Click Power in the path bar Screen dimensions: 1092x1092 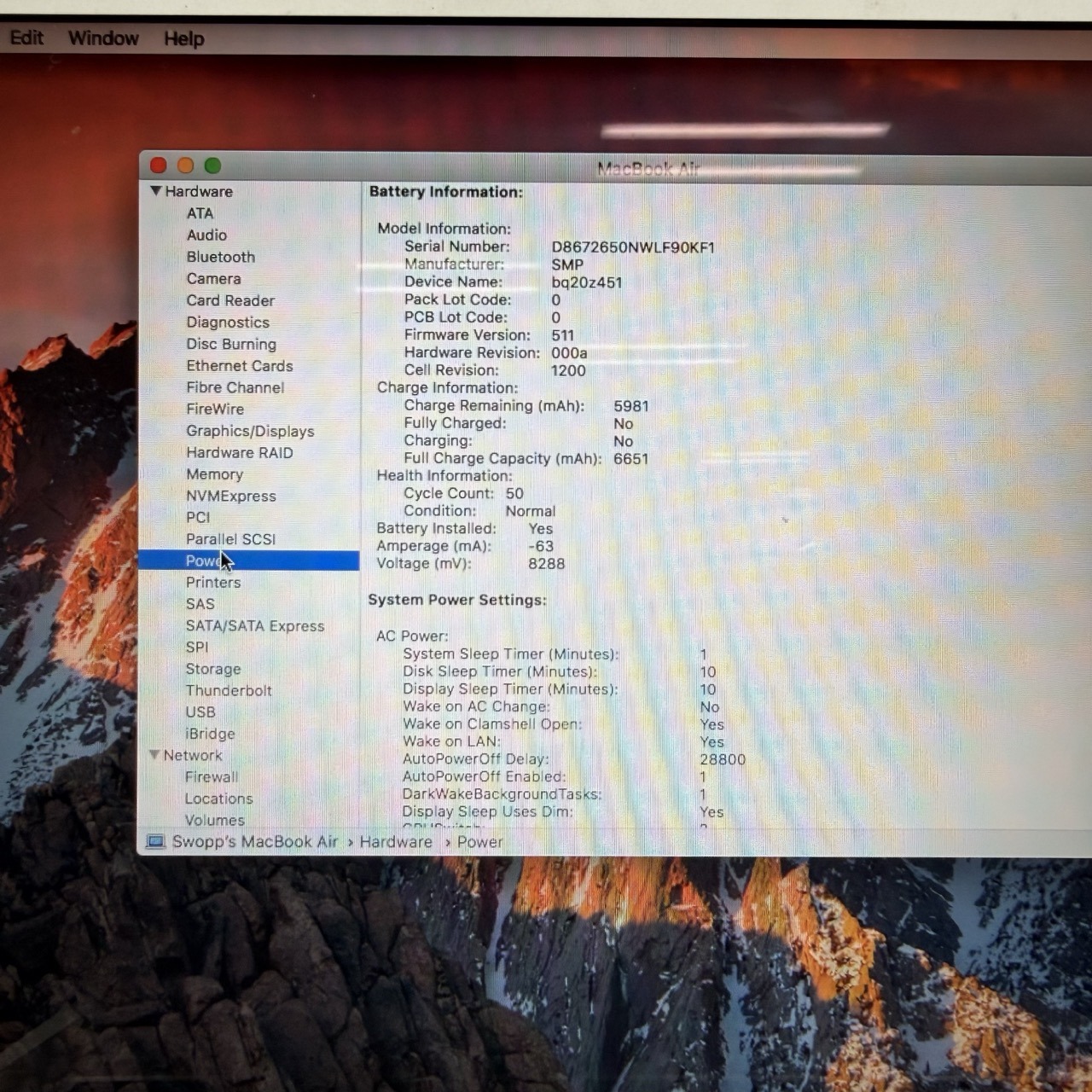click(479, 842)
